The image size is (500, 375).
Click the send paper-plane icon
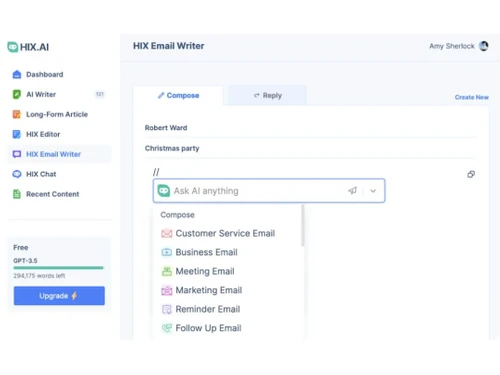click(x=352, y=191)
